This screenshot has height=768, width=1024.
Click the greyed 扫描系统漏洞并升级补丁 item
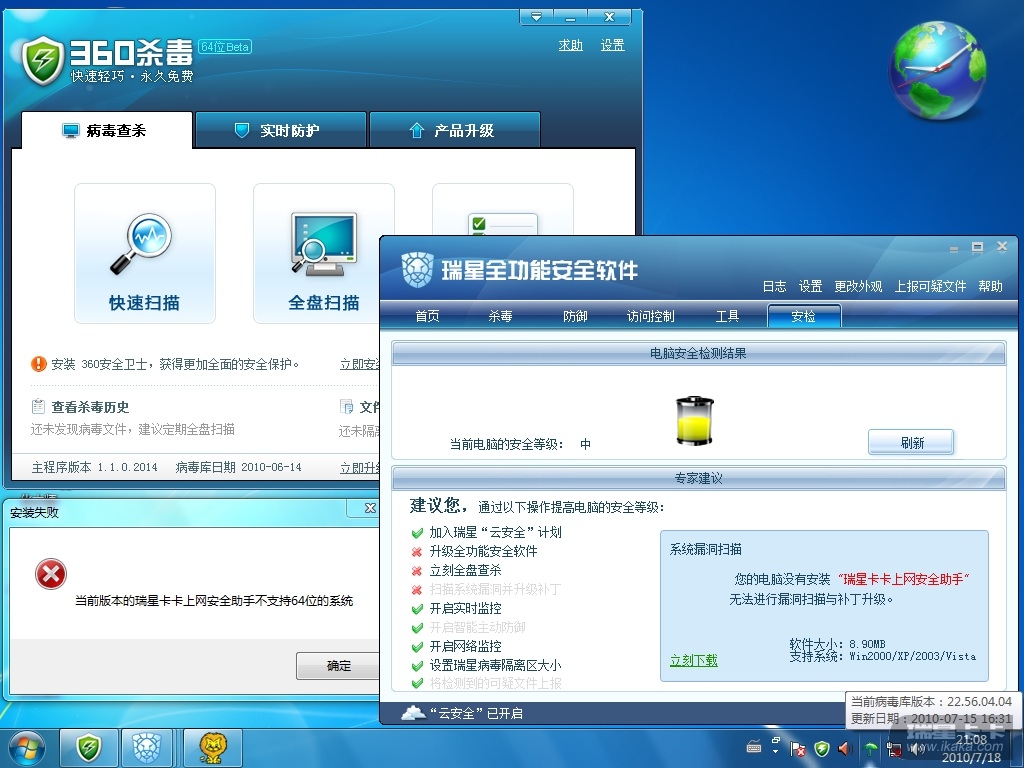click(495, 590)
